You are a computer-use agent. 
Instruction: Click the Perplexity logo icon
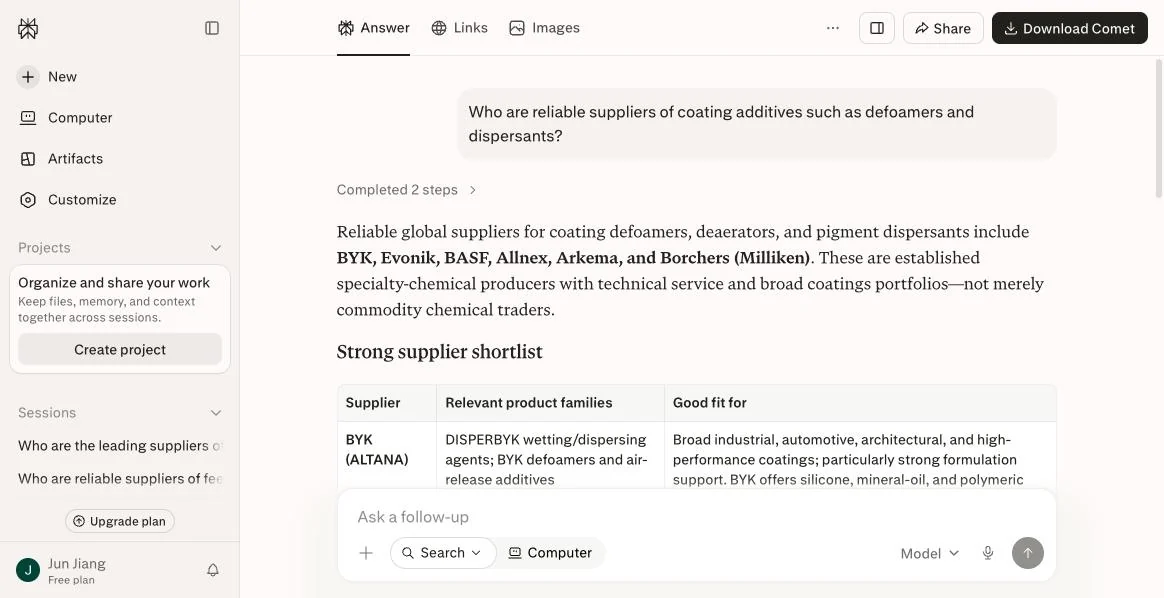point(28,28)
